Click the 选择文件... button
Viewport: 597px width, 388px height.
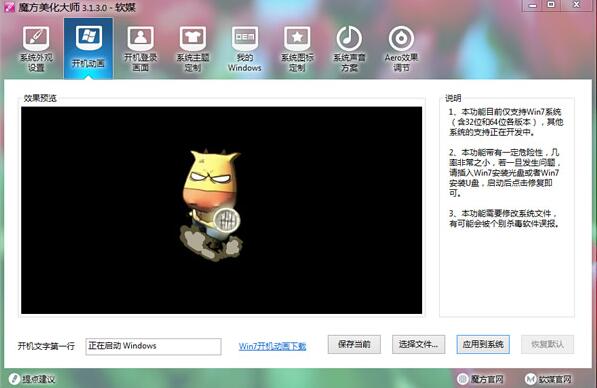(418, 344)
